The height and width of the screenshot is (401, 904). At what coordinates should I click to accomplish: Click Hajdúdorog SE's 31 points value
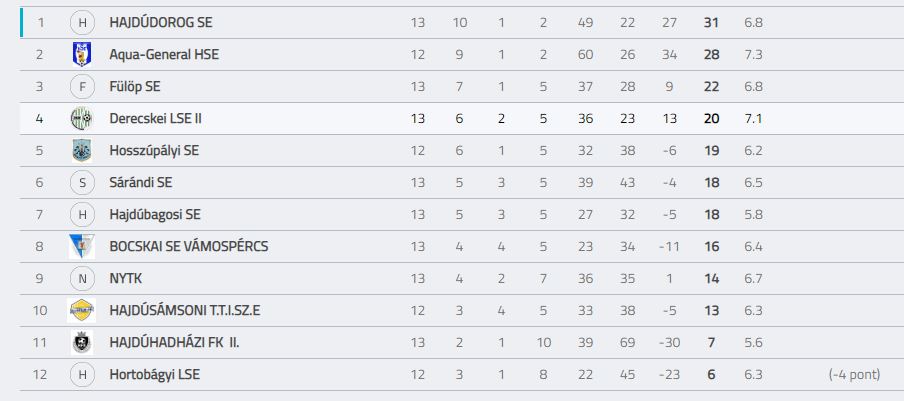point(711,22)
